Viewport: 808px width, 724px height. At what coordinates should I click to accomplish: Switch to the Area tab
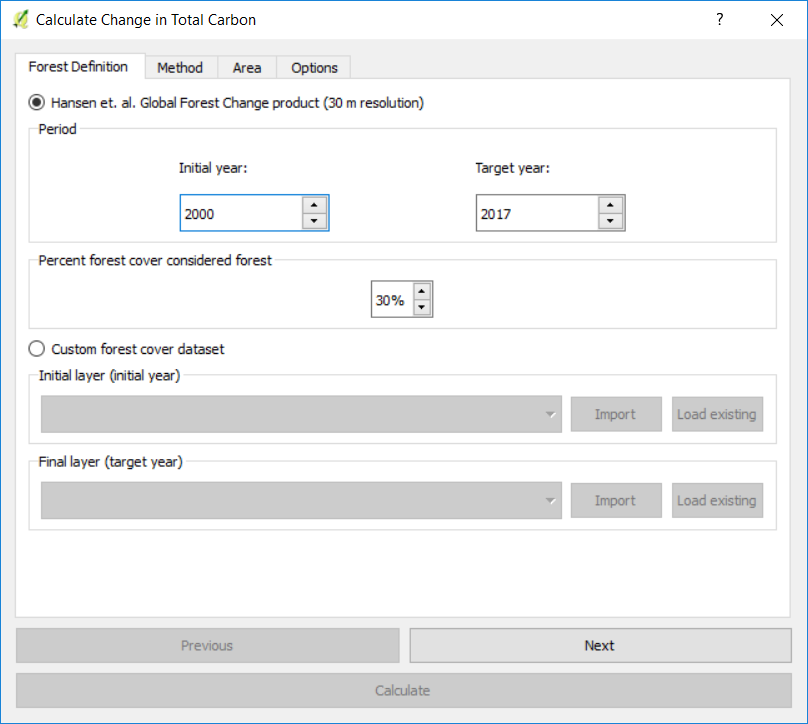pos(247,68)
